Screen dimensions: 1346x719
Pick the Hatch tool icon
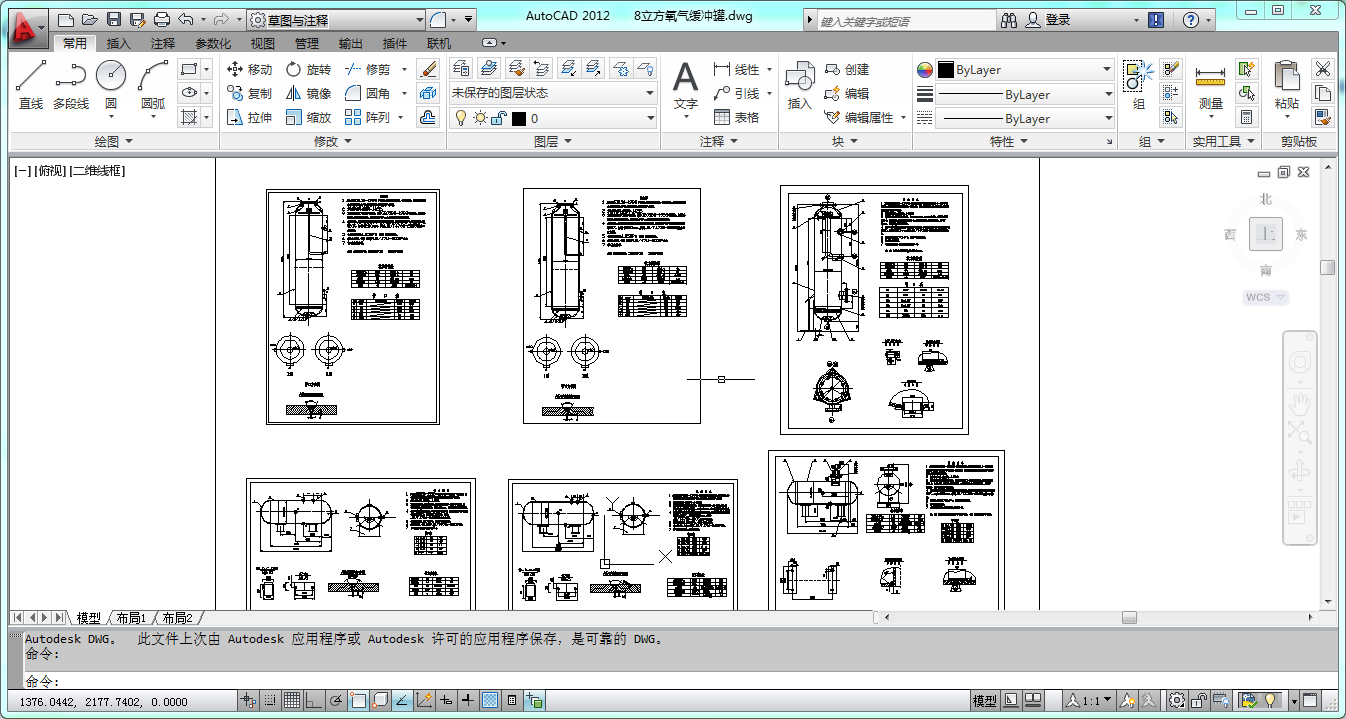(x=188, y=117)
